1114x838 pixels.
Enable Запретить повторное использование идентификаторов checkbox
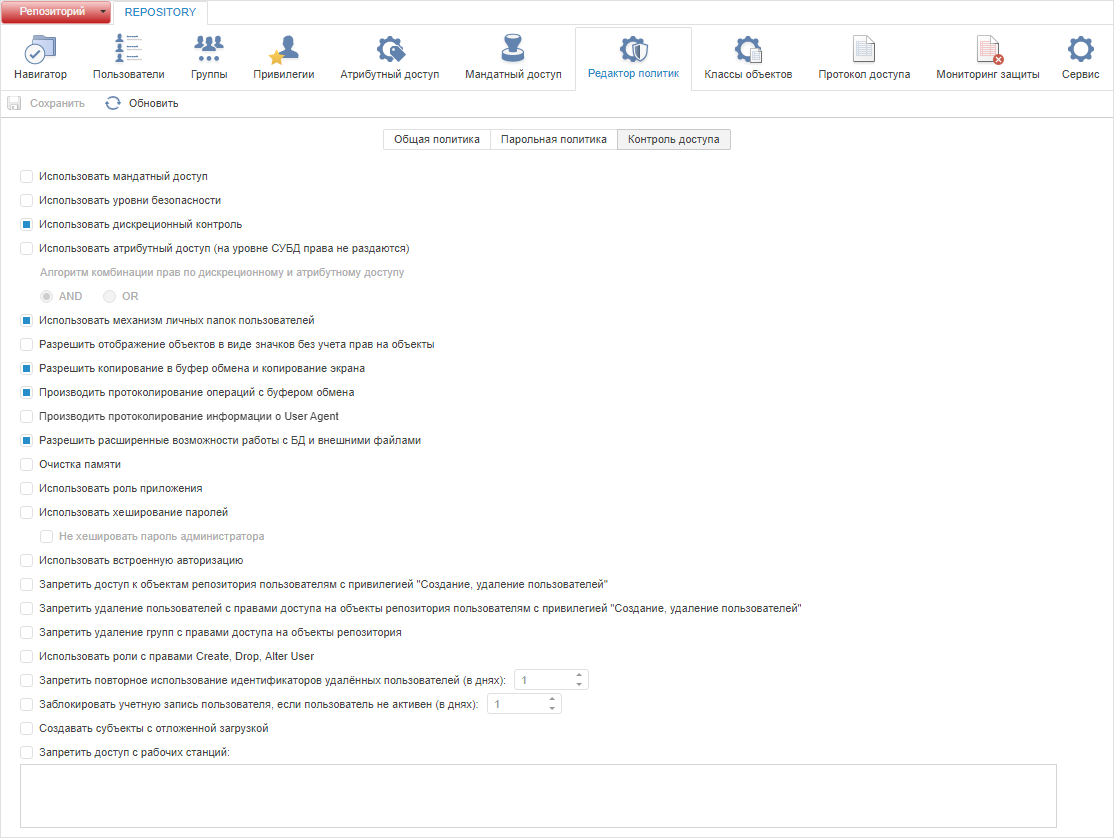pyautogui.click(x=26, y=680)
